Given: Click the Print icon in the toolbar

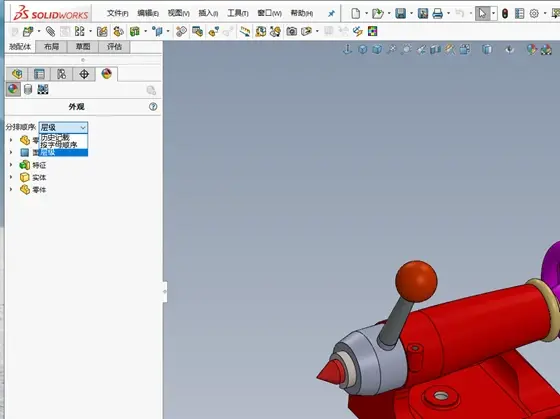Looking at the screenshot, I should click(437, 14).
